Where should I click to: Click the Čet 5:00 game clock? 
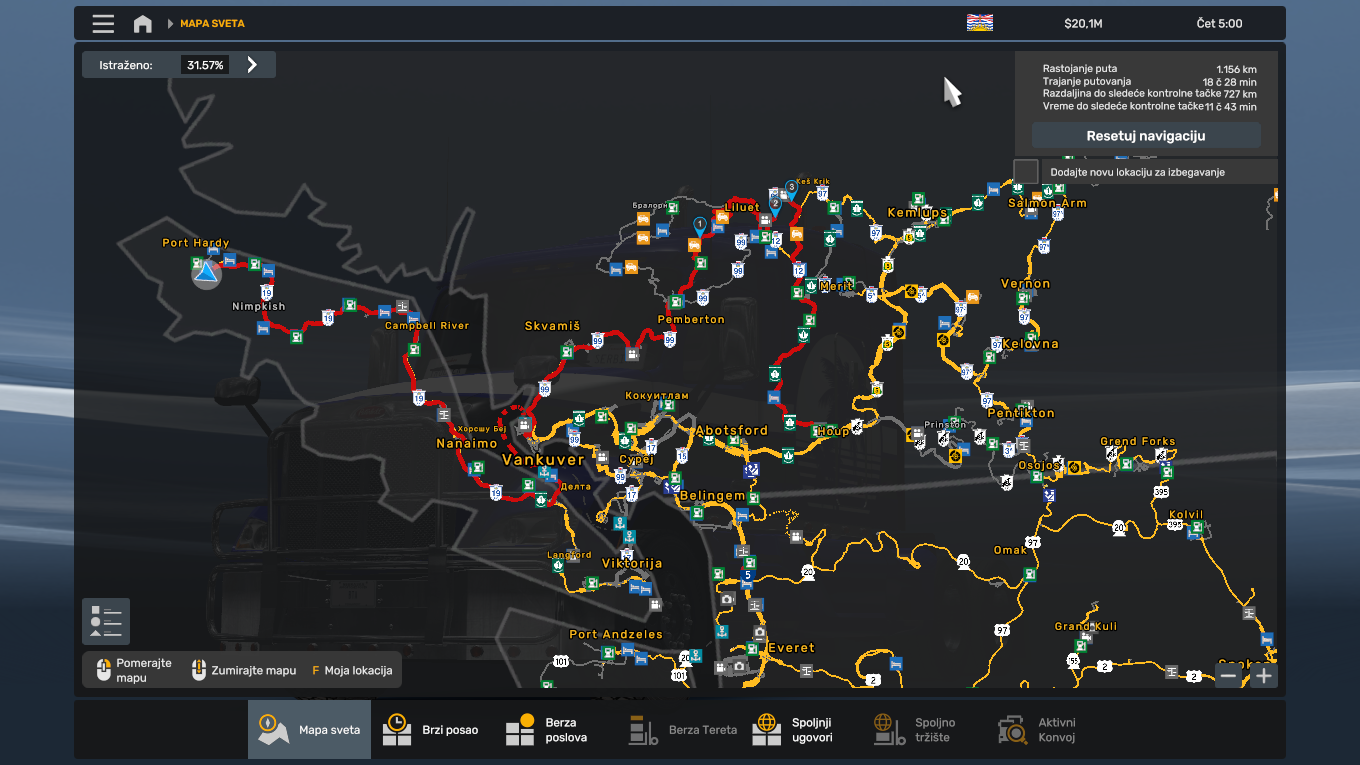1219,23
